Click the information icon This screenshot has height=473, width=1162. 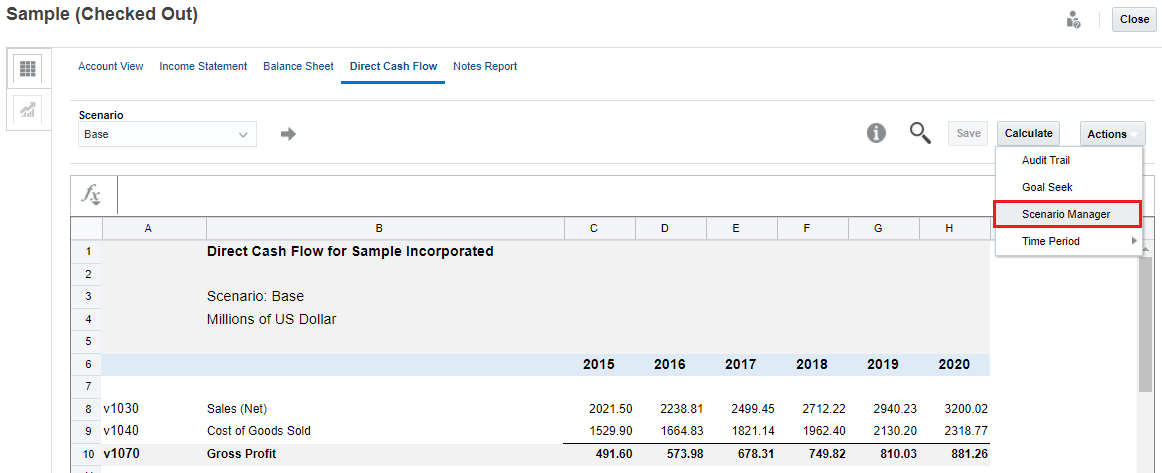[876, 133]
